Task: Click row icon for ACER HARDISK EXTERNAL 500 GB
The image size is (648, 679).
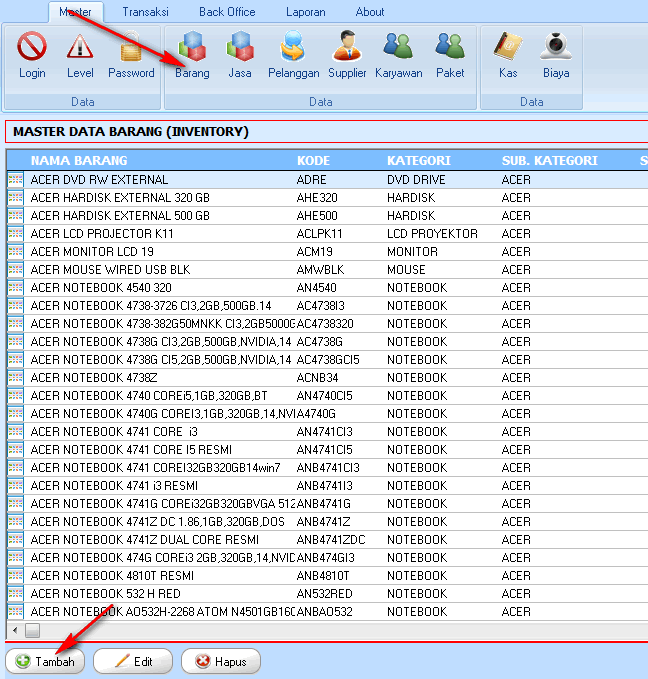Action: coord(16,215)
